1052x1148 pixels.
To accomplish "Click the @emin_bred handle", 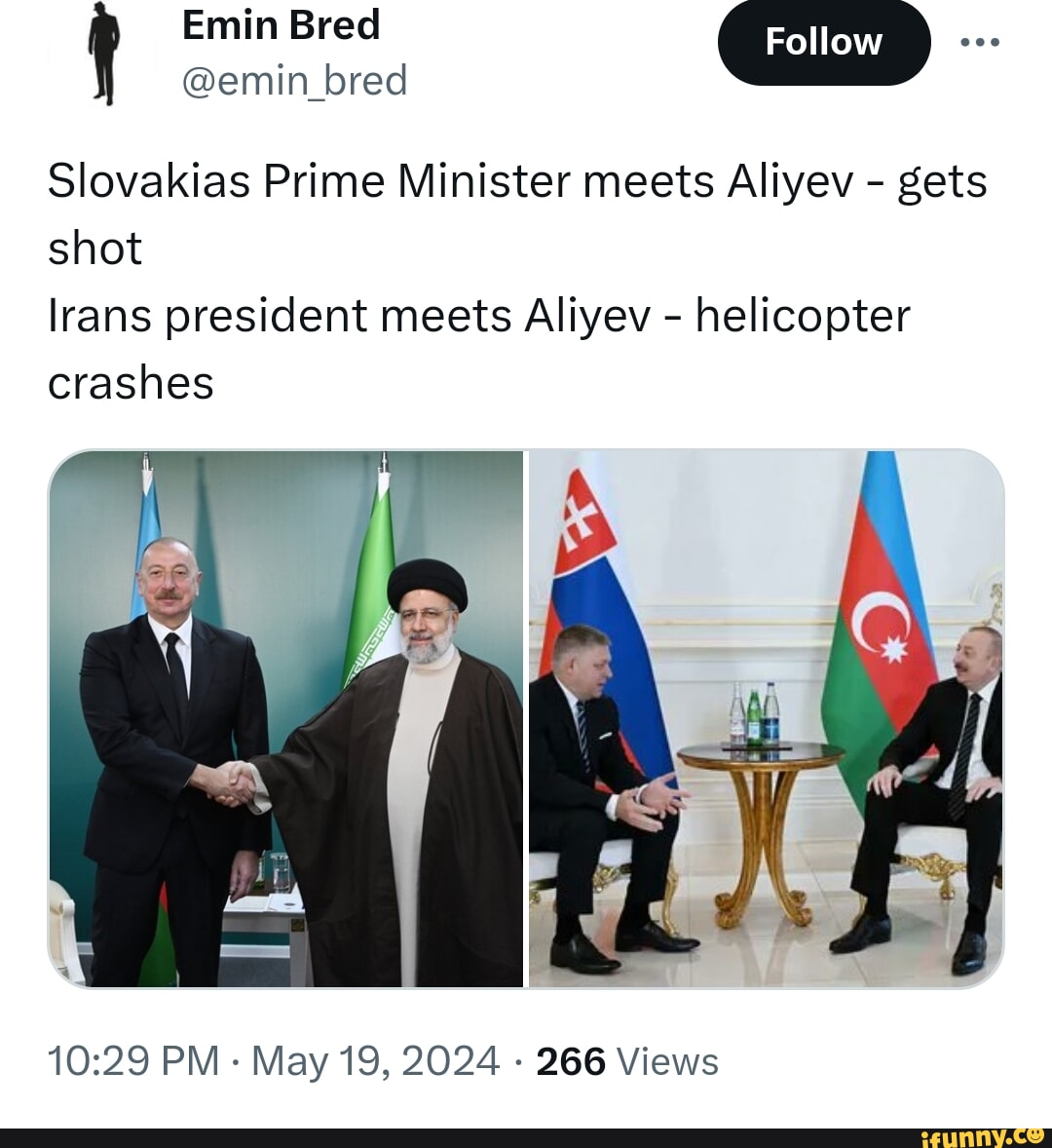I will pyautogui.click(x=294, y=80).
